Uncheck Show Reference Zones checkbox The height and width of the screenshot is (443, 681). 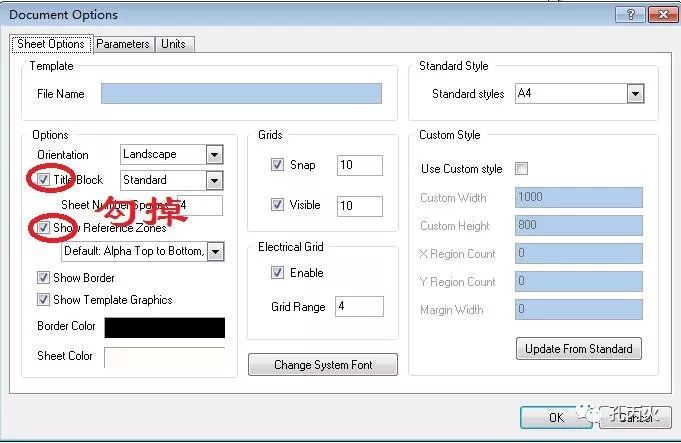(43, 228)
